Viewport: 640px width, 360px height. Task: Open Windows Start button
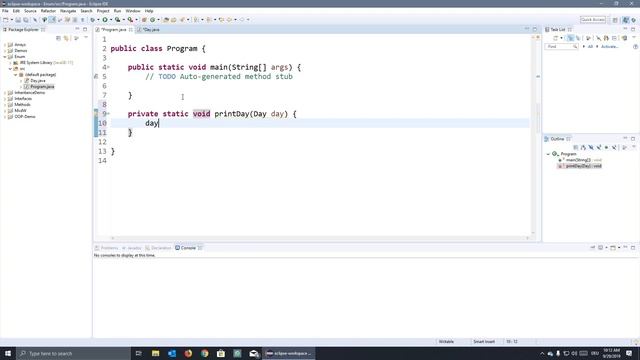8,353
